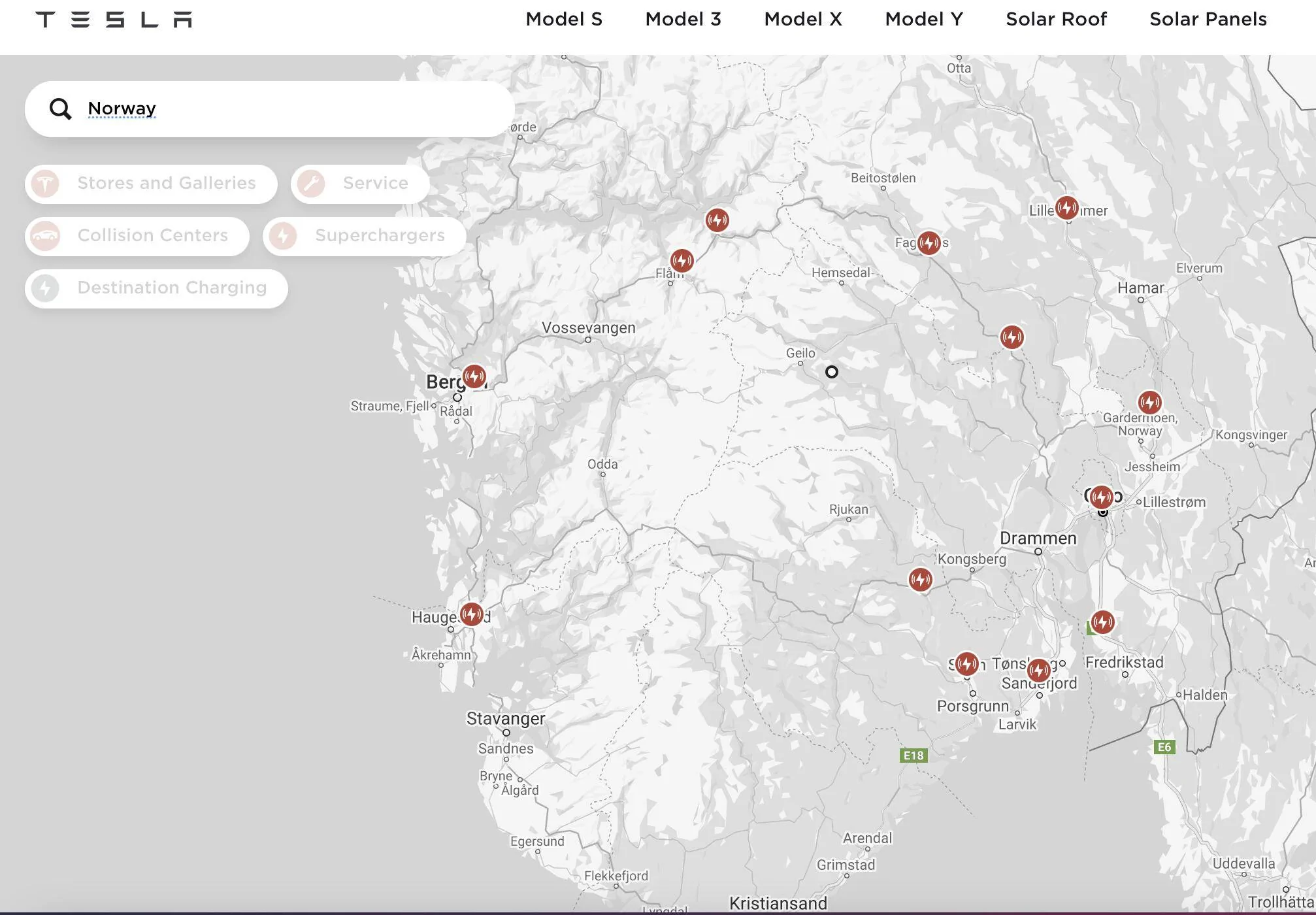This screenshot has height=915, width=1316.
Task: Click the Otta town label
Action: 959,68
